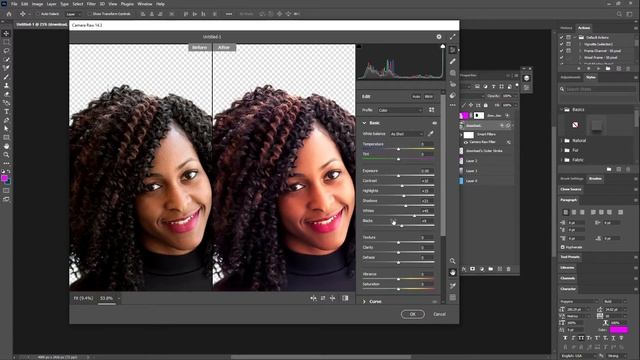Collapse the Basic section in Camera Raw
Screen dimensions: 640x360
[x=364, y=123]
